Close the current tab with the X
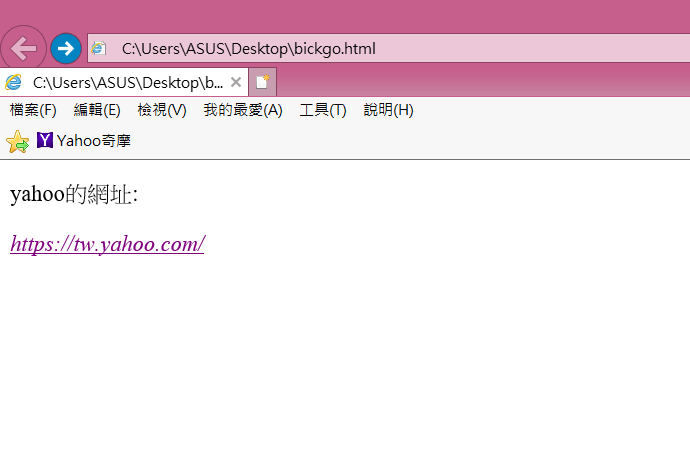 (236, 82)
